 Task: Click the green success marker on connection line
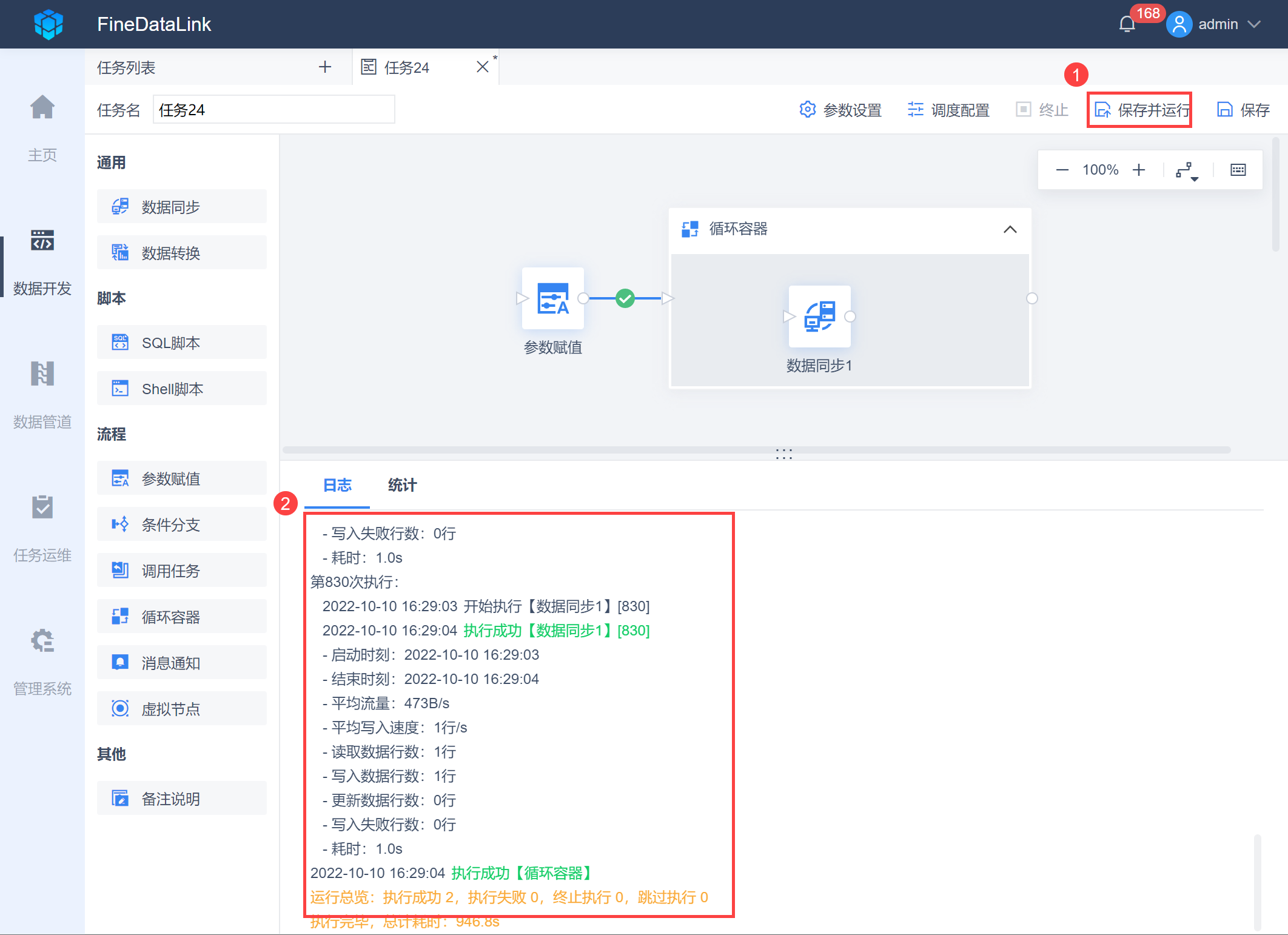(x=625, y=298)
